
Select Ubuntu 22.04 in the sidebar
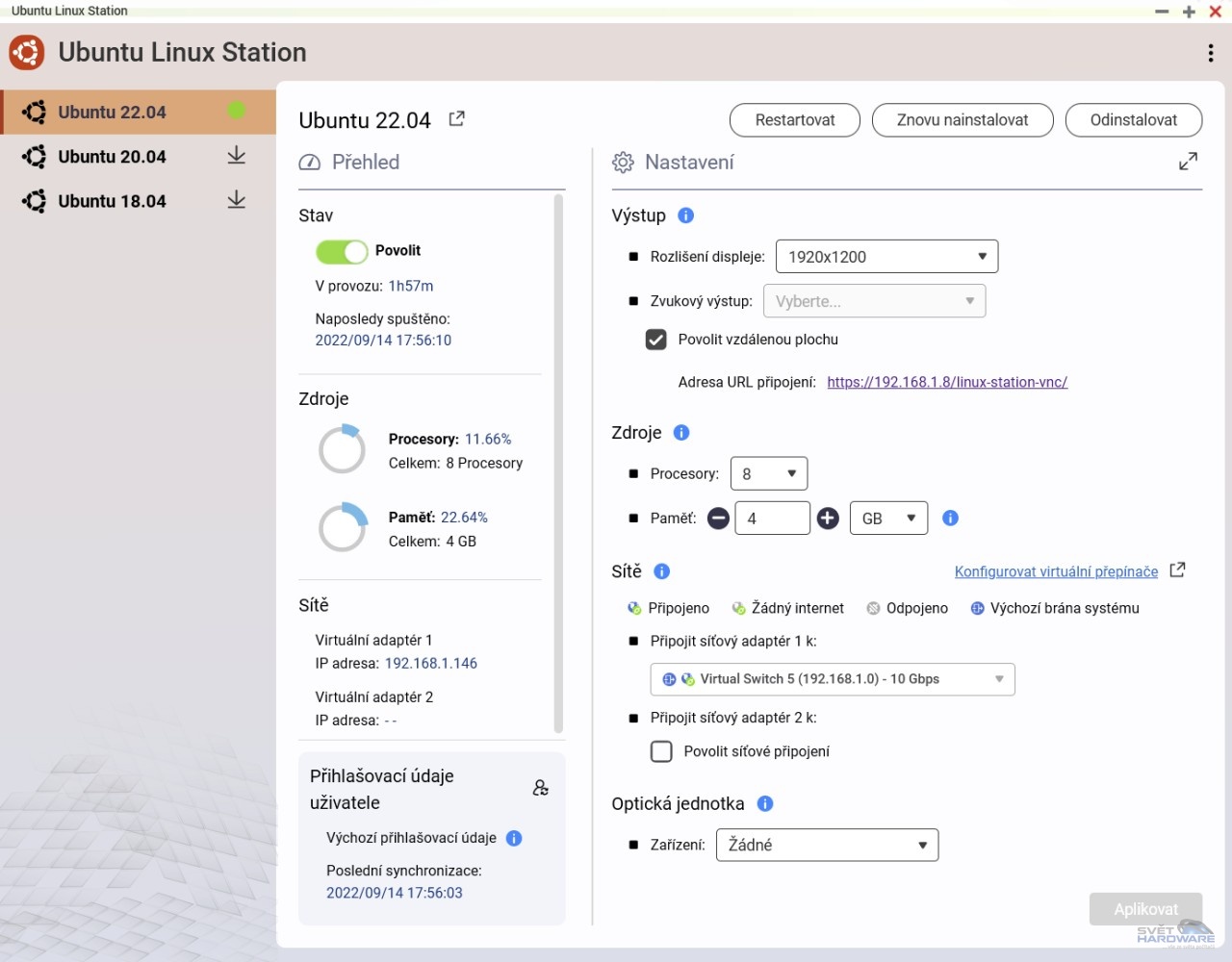(113, 113)
